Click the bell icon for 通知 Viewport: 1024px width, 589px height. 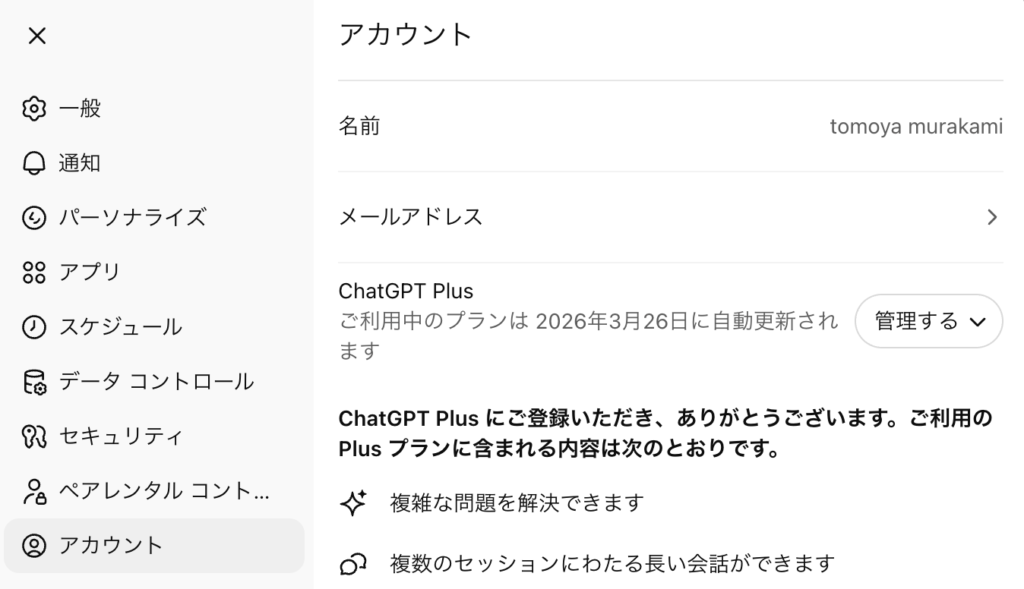click(34, 163)
